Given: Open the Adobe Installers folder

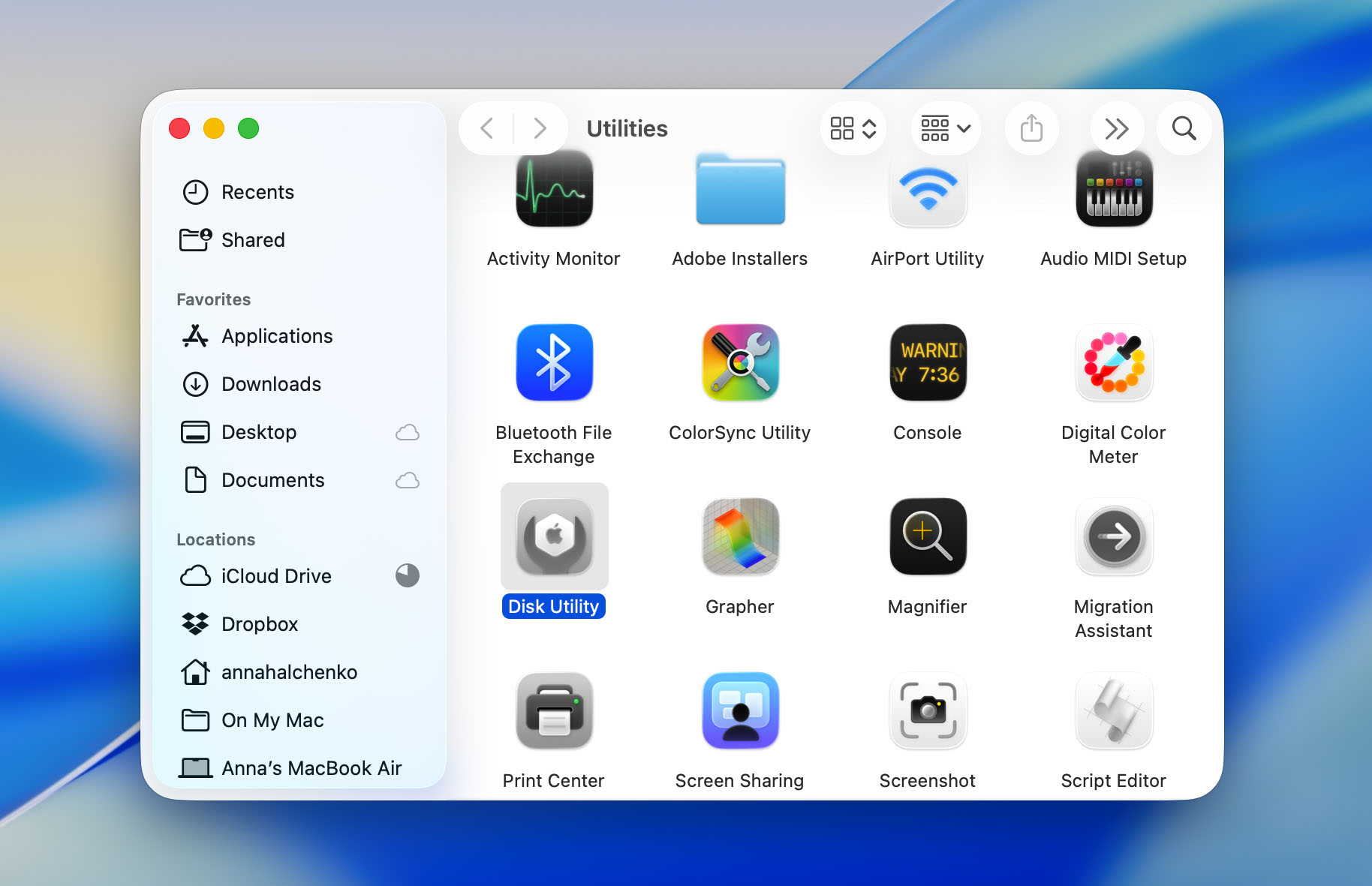Looking at the screenshot, I should (740, 190).
